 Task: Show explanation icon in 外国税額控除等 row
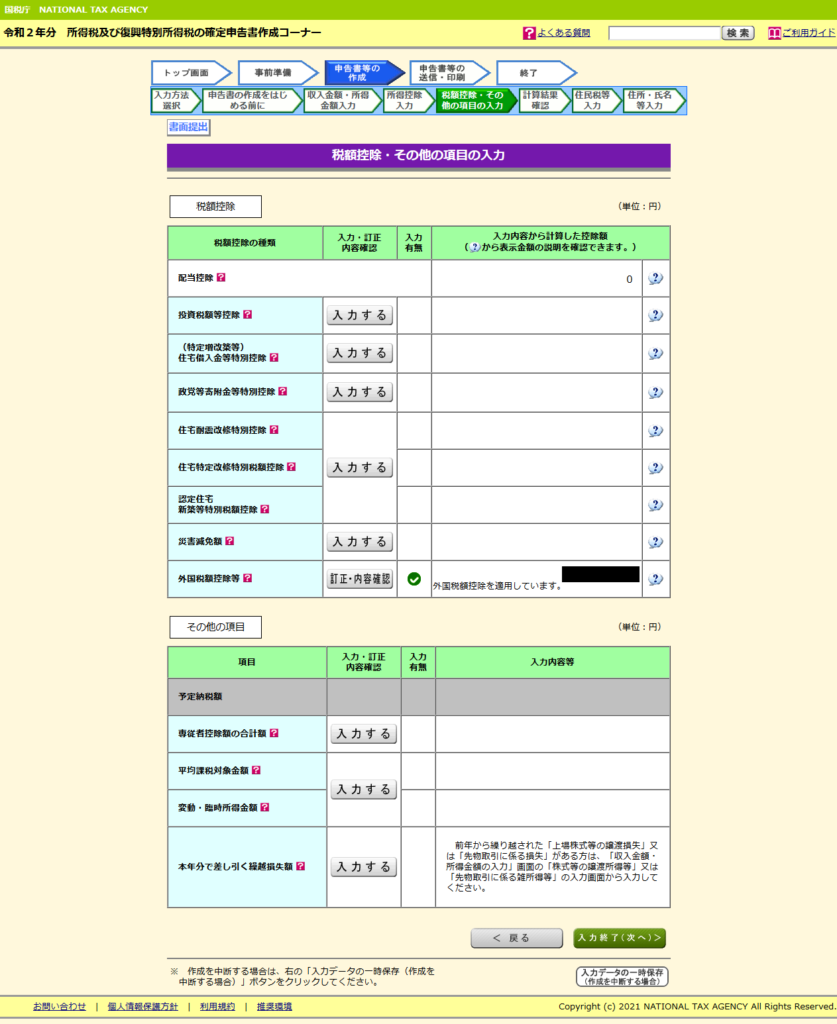point(656,578)
